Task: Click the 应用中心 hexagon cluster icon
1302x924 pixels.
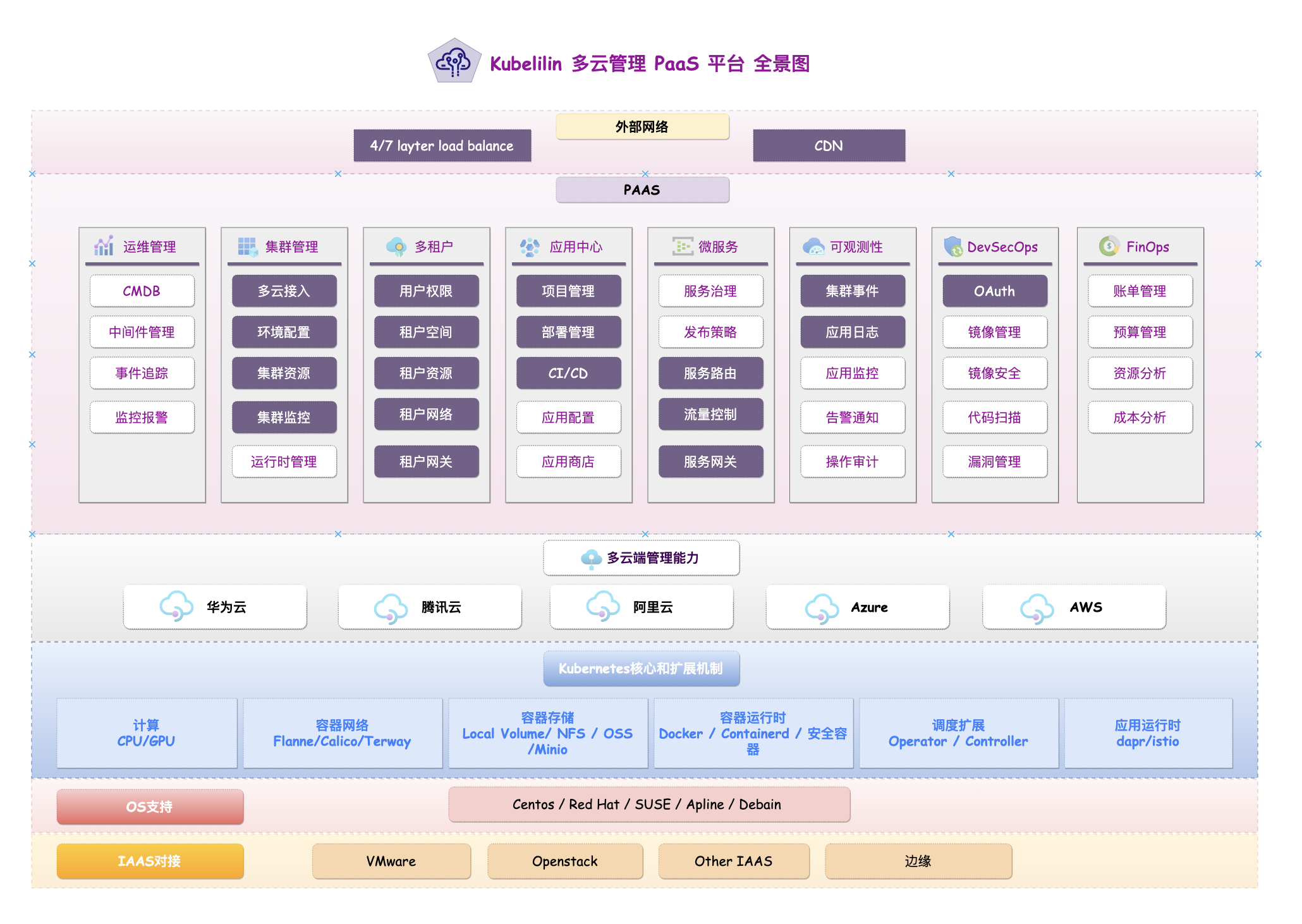Action: tap(529, 246)
